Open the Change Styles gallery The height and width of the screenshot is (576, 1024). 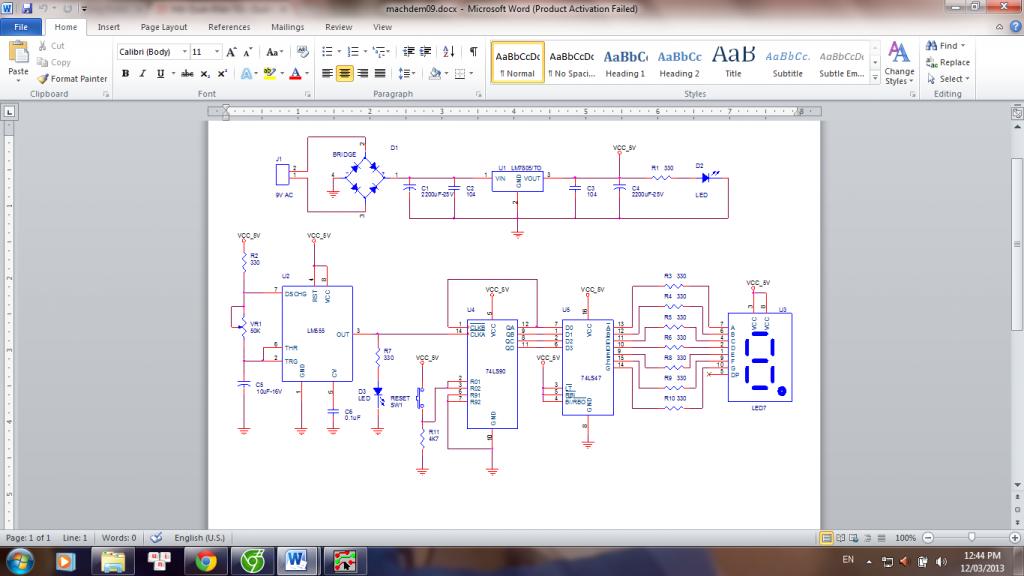point(898,62)
